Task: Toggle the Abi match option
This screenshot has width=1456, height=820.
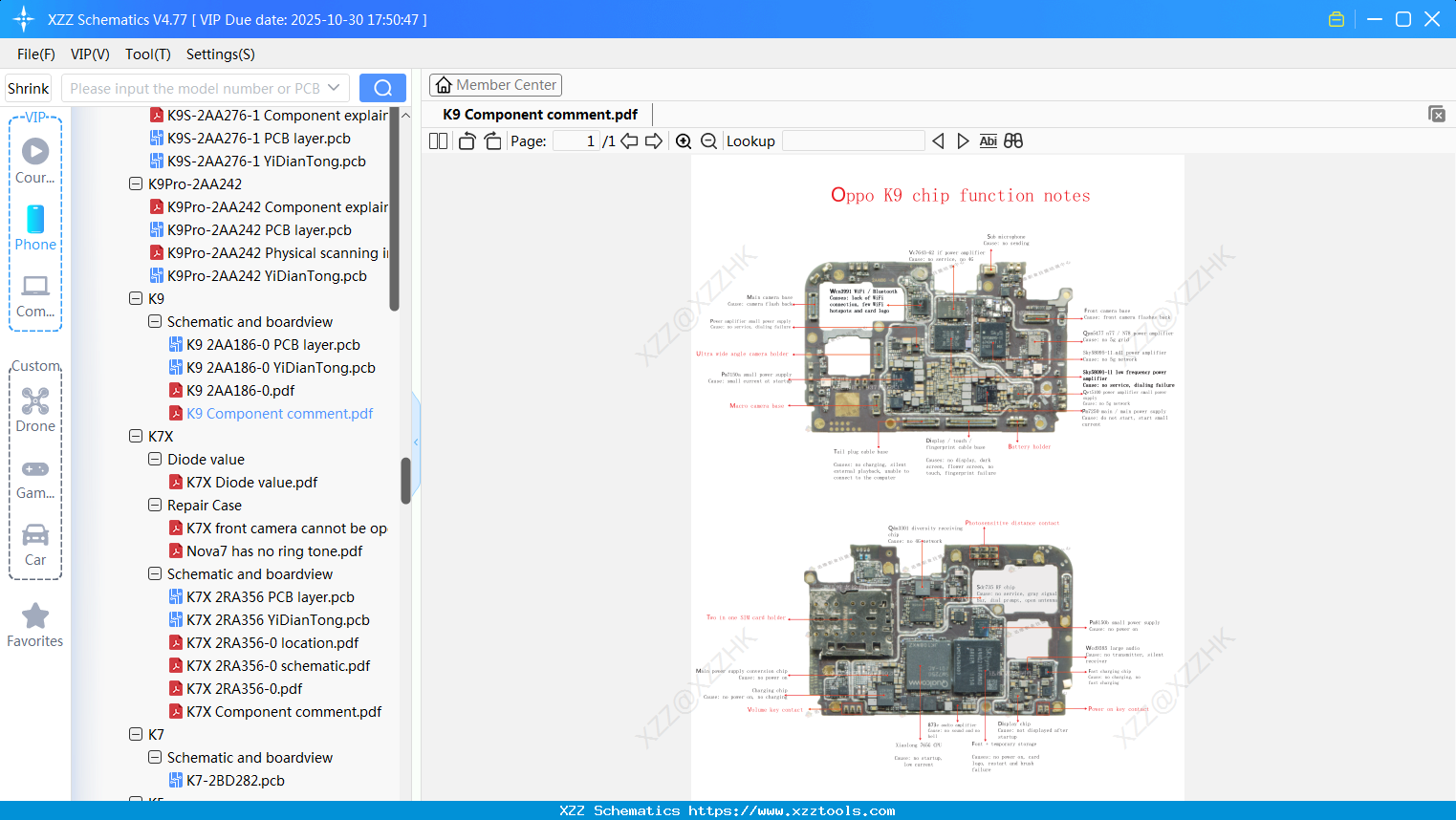Action: 989,141
